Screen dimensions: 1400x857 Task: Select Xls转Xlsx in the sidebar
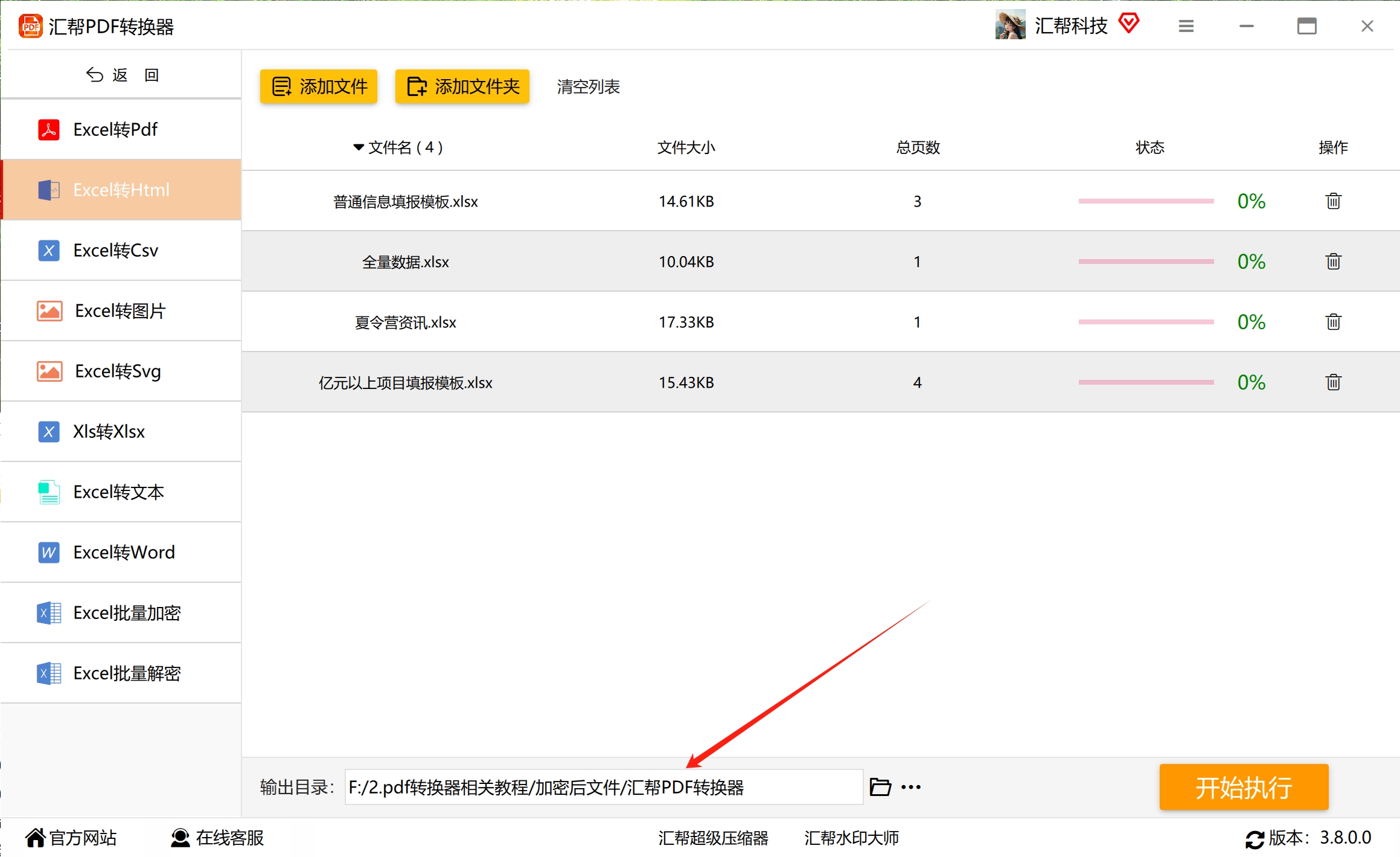click(x=121, y=431)
